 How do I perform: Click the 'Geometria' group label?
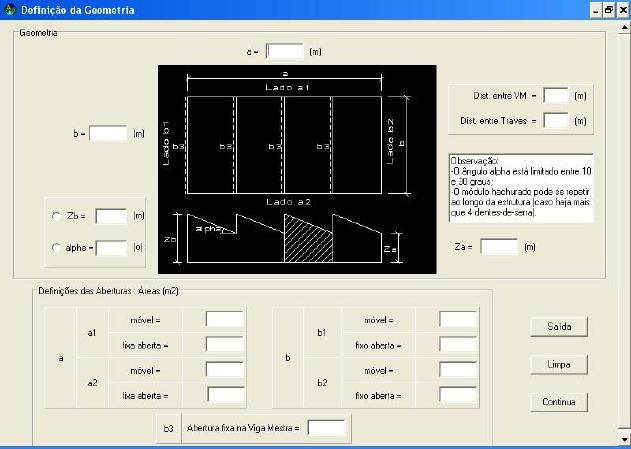pyautogui.click(x=38, y=33)
